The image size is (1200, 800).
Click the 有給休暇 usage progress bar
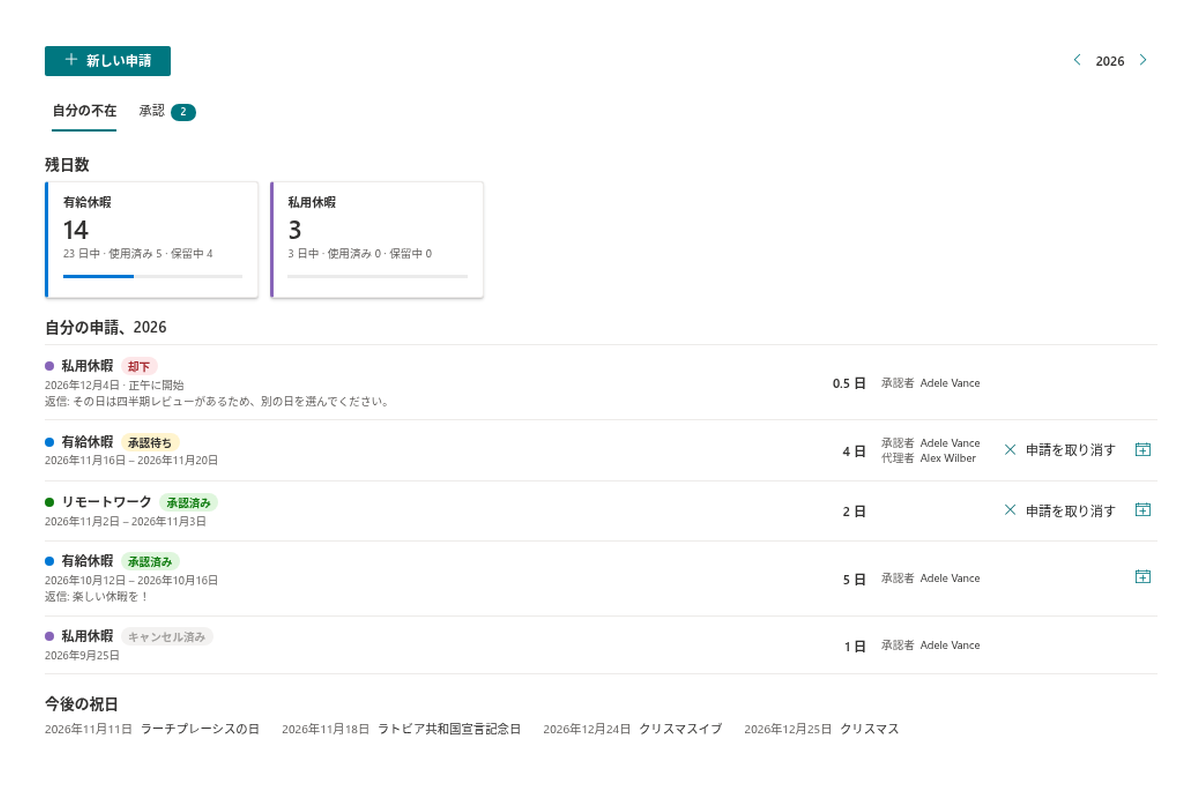point(153,276)
